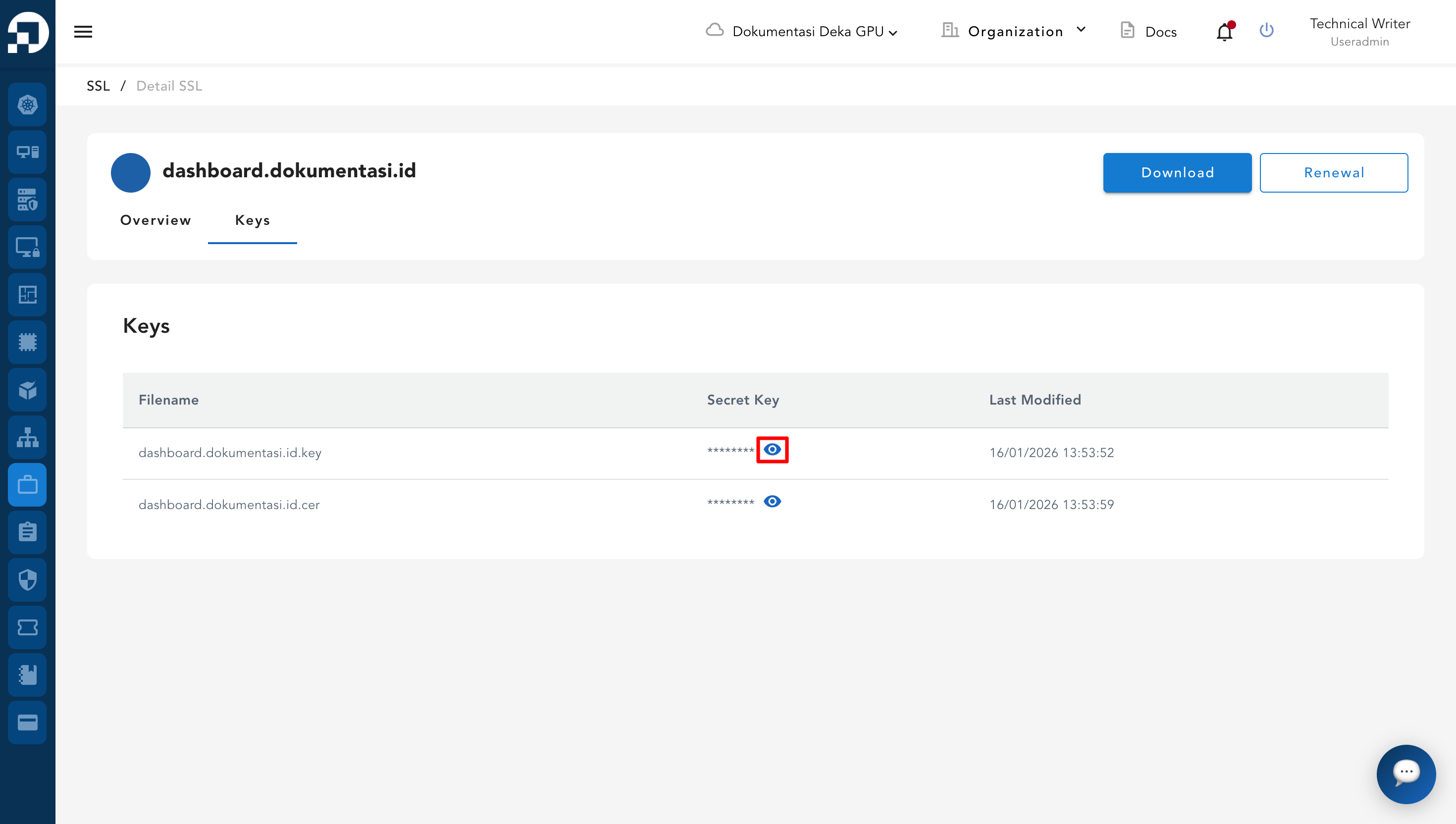The height and width of the screenshot is (824, 1456).
Task: Reveal secret key for dashboard.dokumentasi.id.key
Action: pos(772,450)
